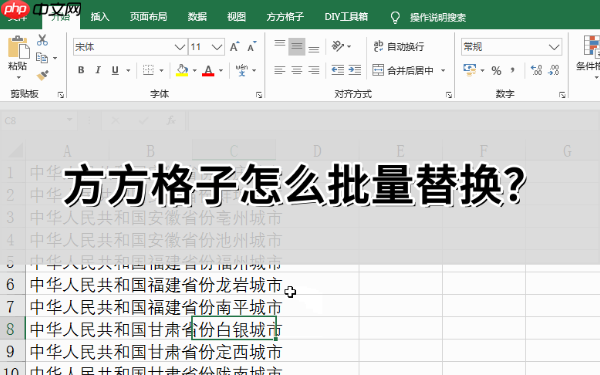
Task: Open the 插入 tab
Action: (x=100, y=17)
